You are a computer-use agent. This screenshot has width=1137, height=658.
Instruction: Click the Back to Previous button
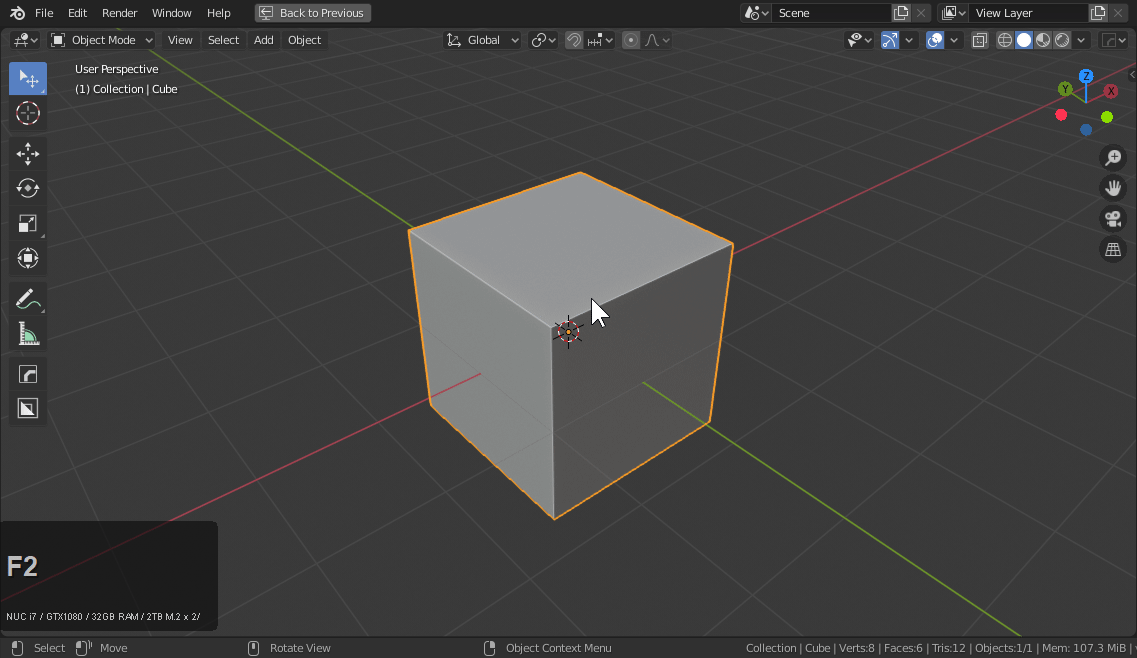(x=312, y=13)
